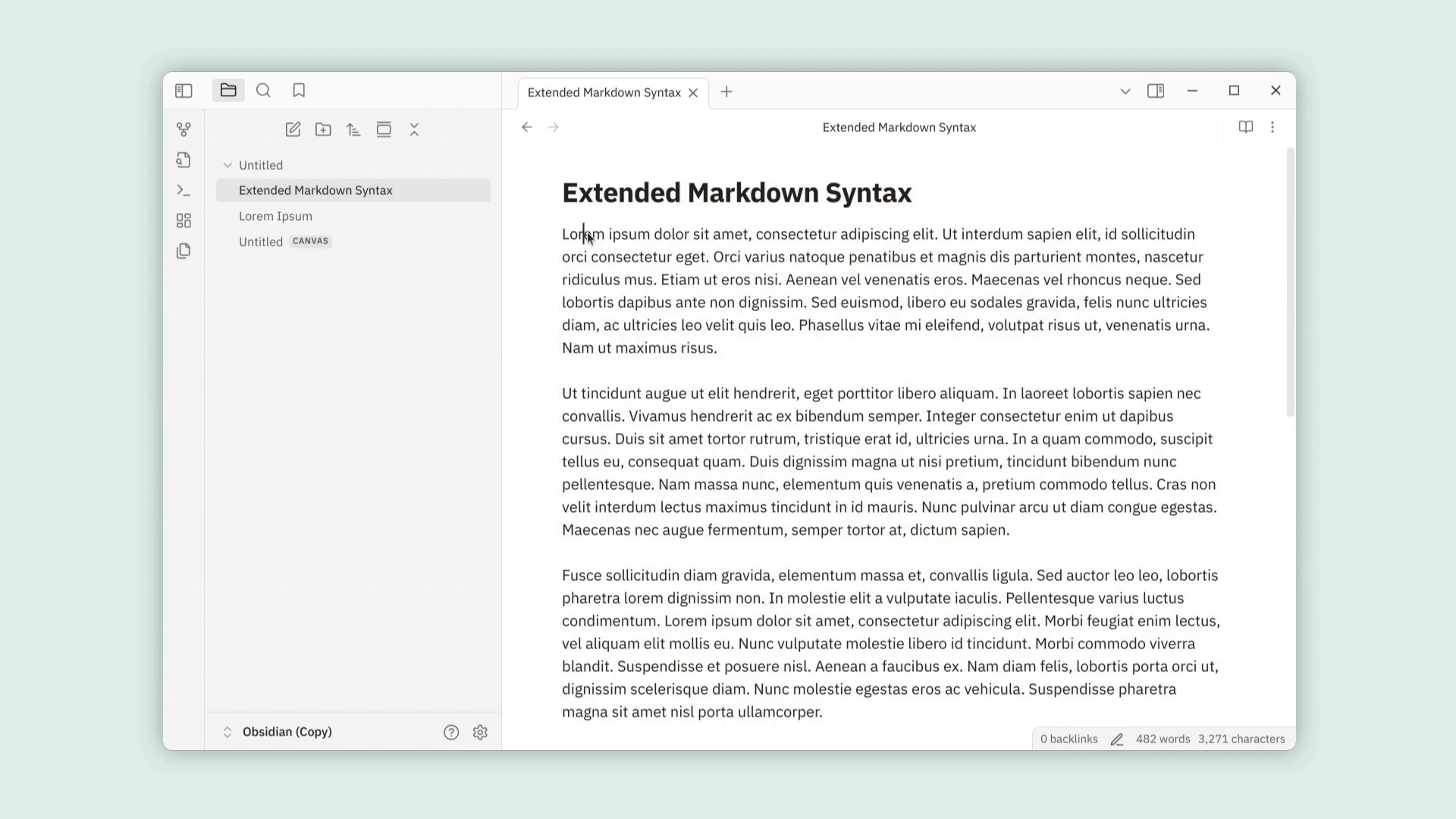
Task: Toggle the left sidebar
Action: click(184, 91)
